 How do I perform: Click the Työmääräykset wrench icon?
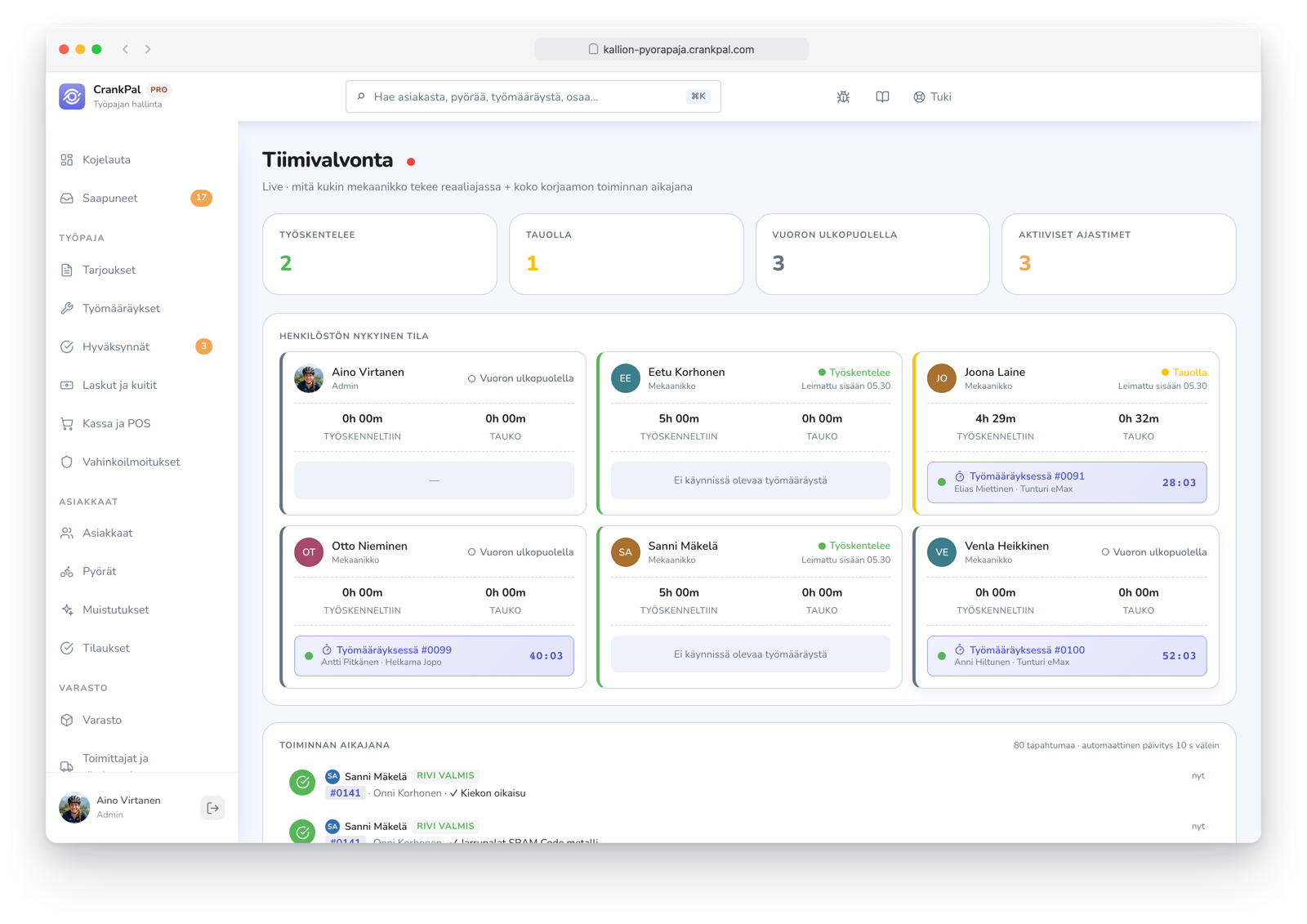[67, 309]
